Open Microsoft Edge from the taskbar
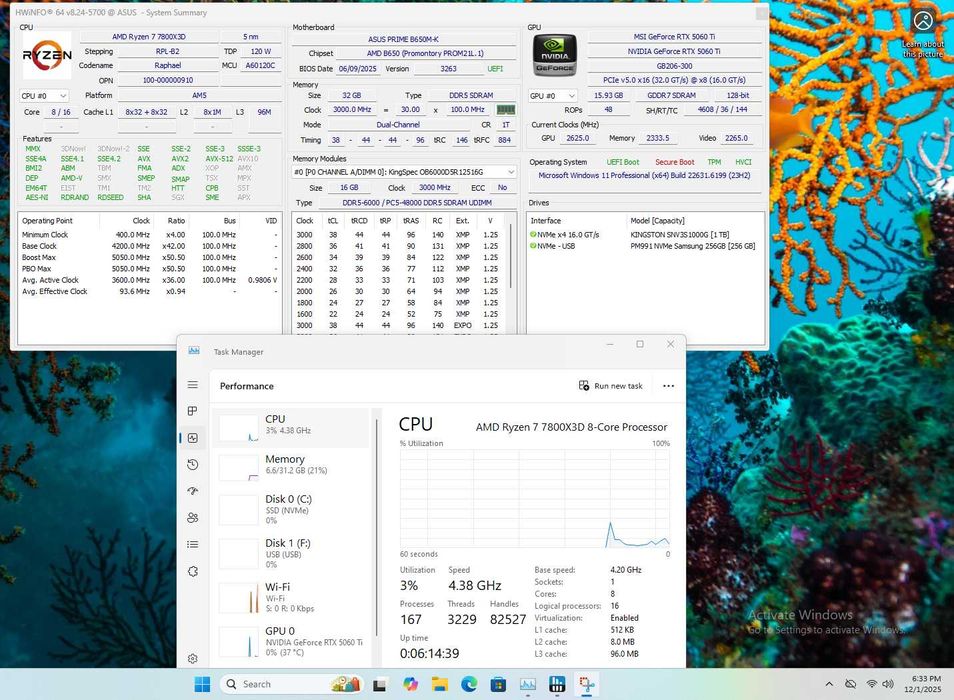954x700 pixels. 468,684
